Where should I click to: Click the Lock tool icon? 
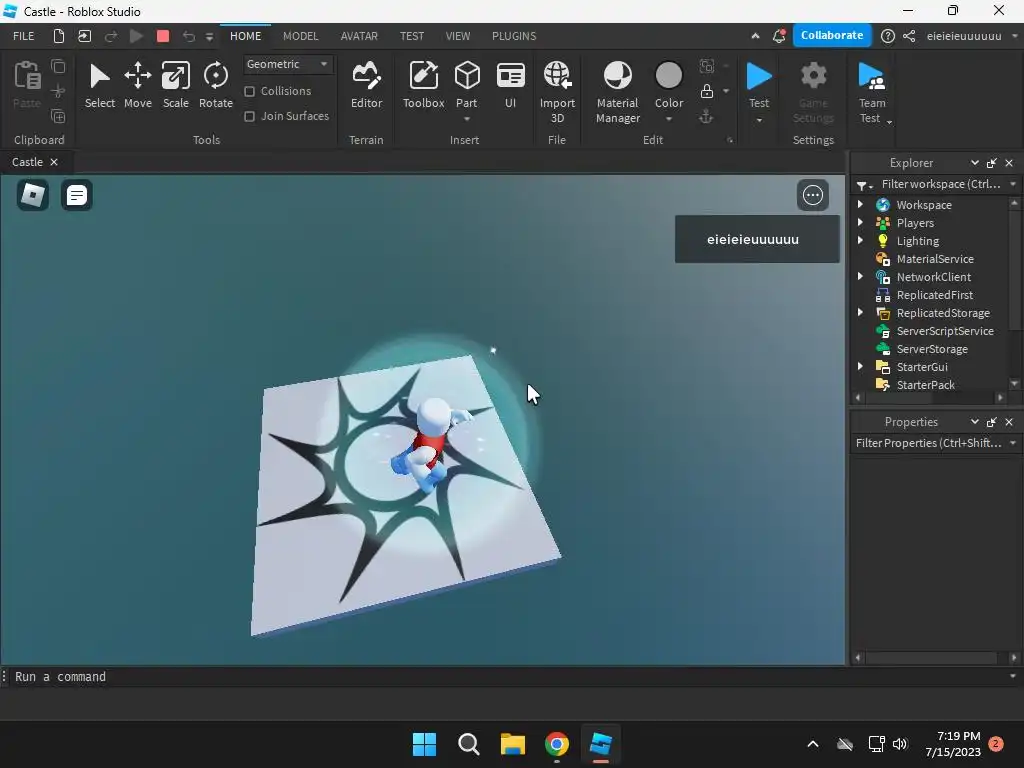point(707,91)
